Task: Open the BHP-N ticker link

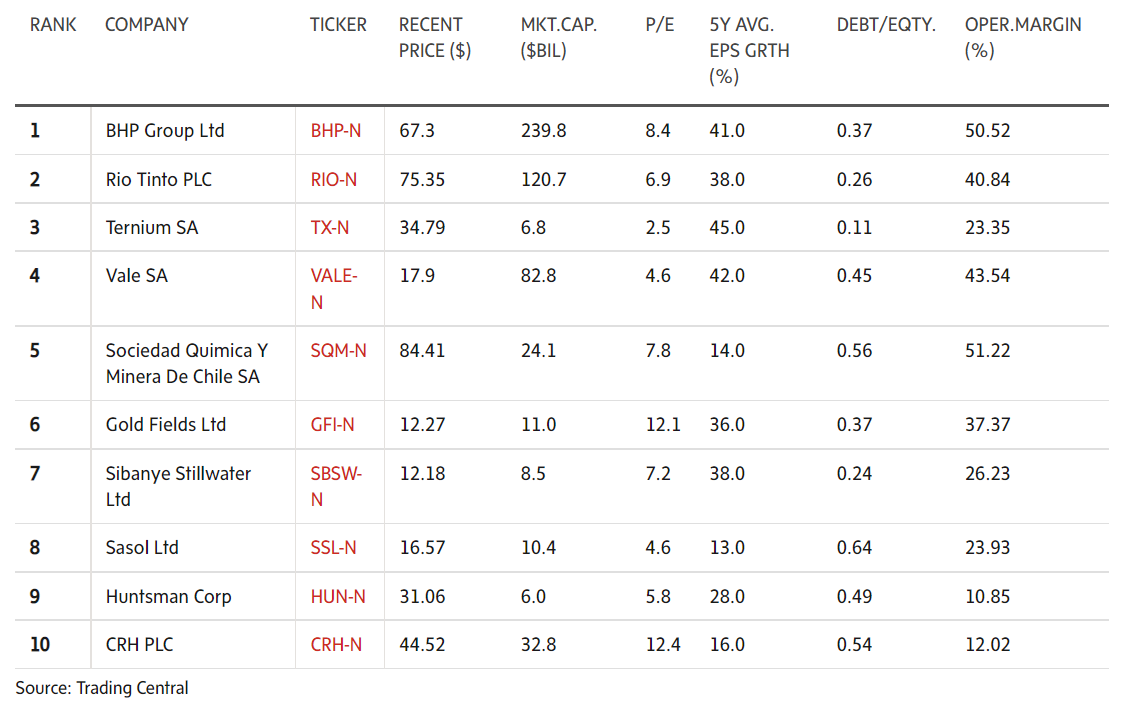Action: coord(336,131)
